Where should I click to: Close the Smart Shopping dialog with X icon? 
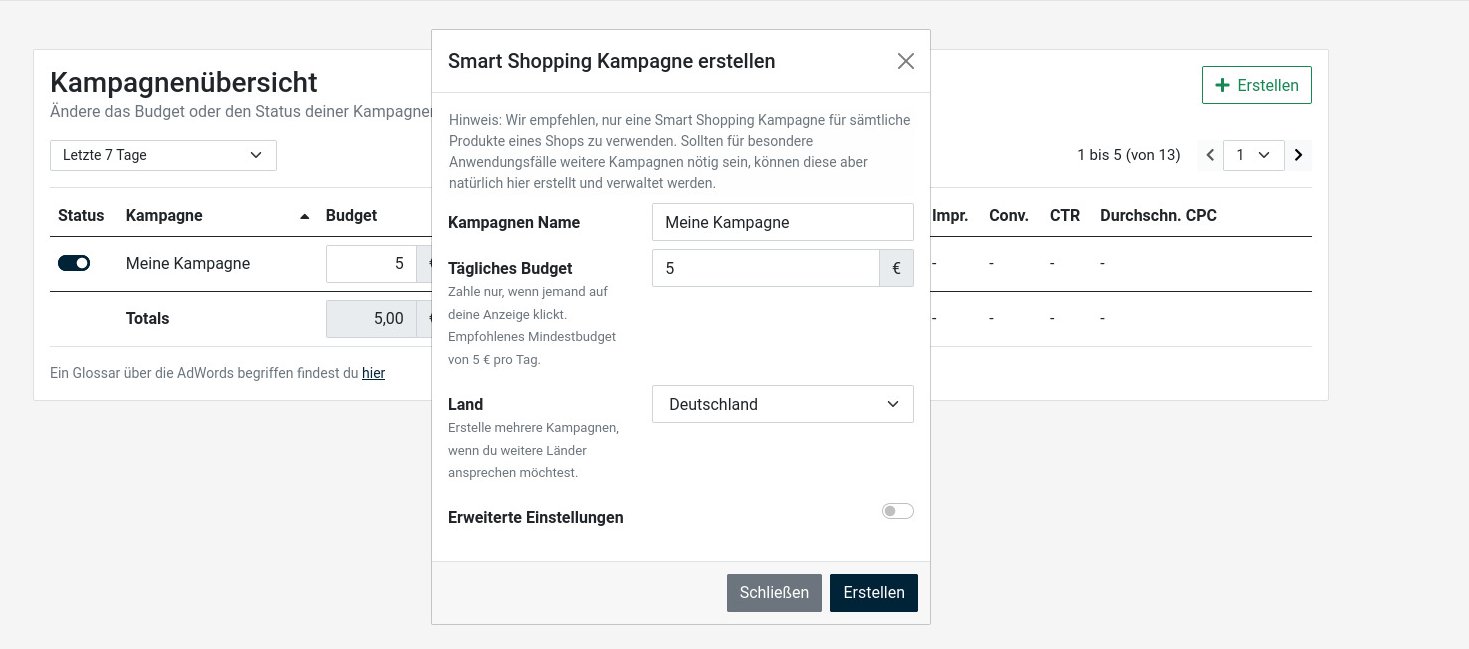click(x=905, y=61)
